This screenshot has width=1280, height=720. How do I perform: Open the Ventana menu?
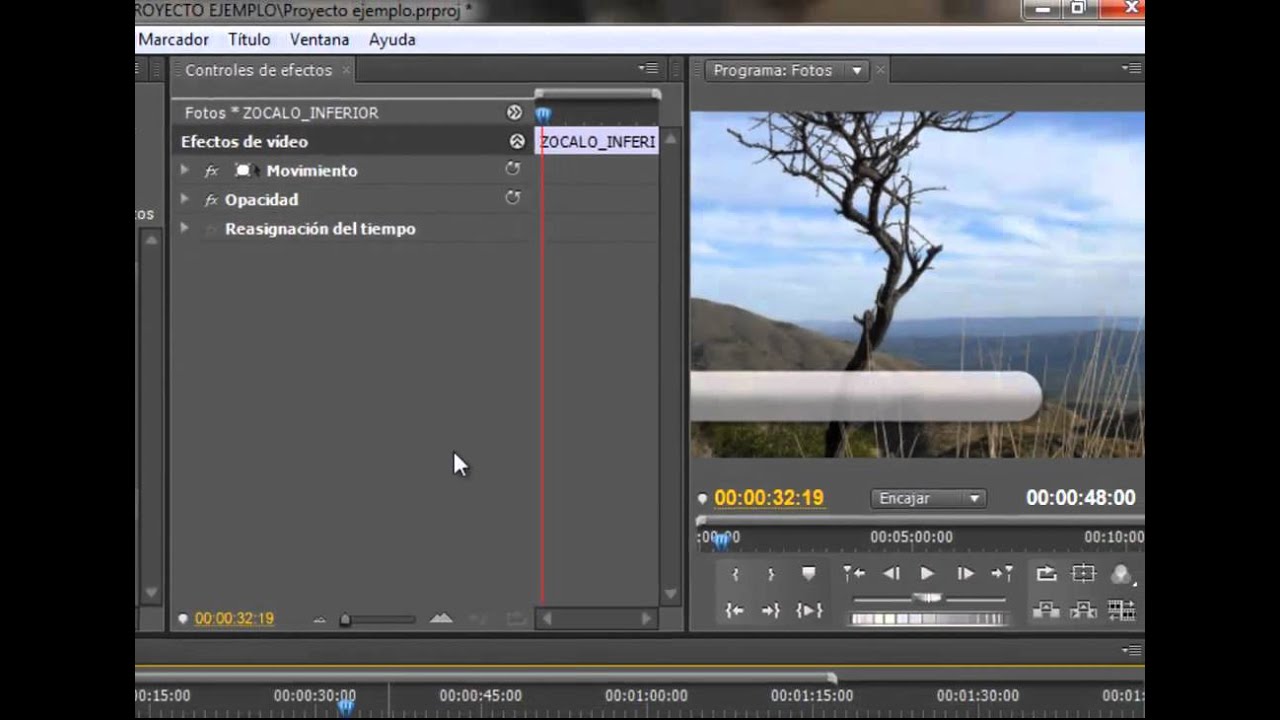(319, 40)
